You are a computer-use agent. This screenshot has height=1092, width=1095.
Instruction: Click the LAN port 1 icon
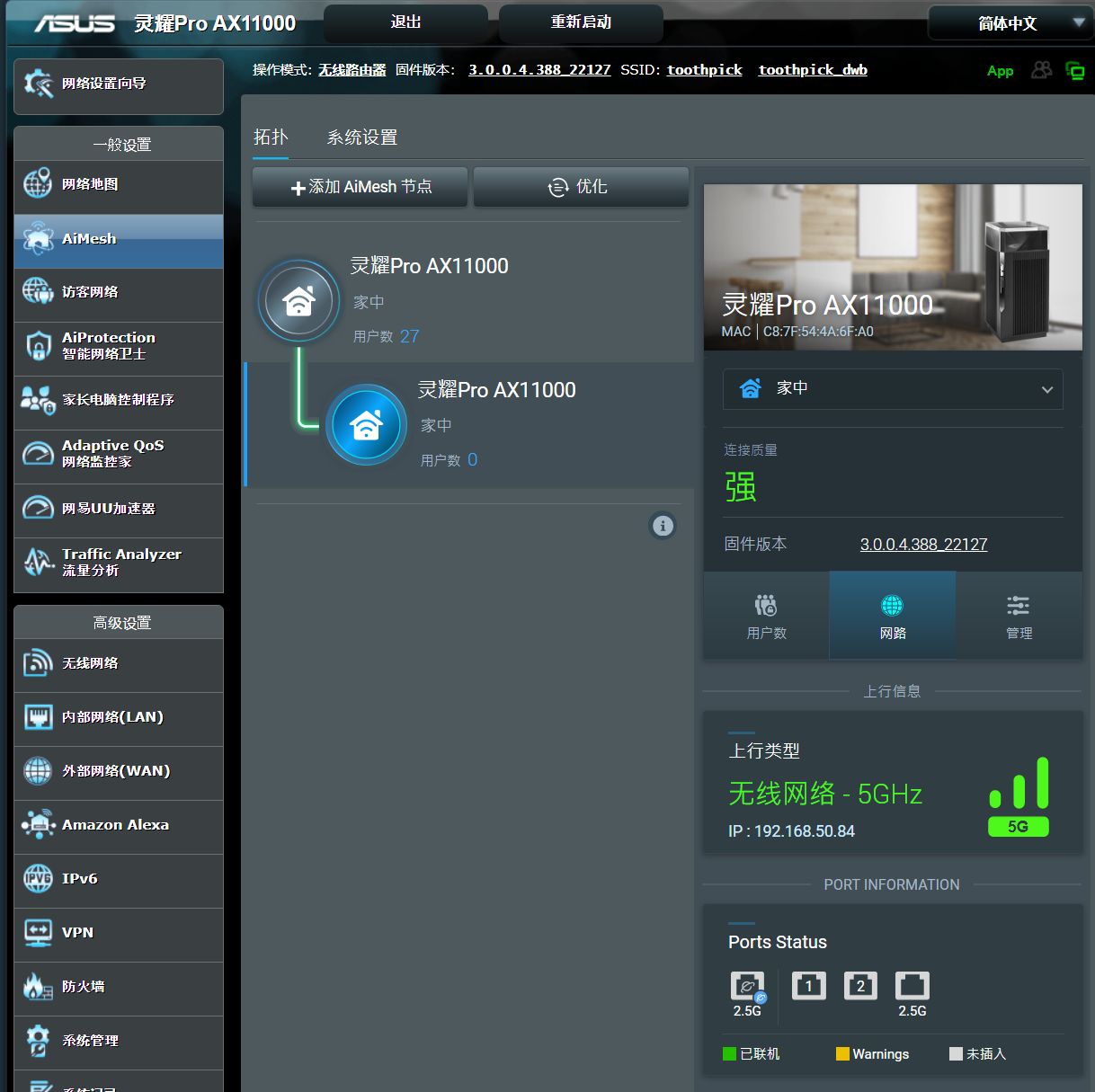coord(808,986)
